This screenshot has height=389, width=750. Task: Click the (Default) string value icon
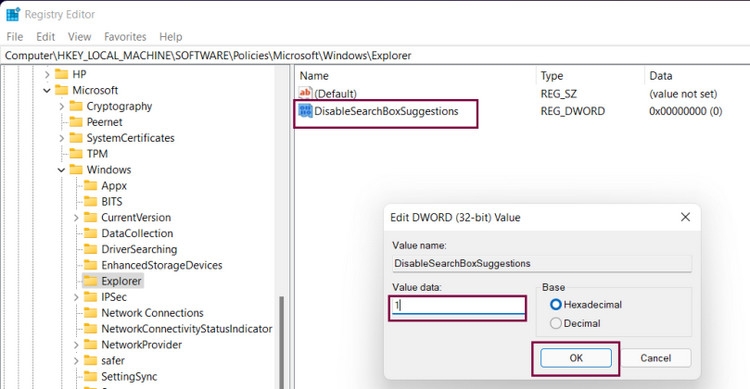click(305, 93)
